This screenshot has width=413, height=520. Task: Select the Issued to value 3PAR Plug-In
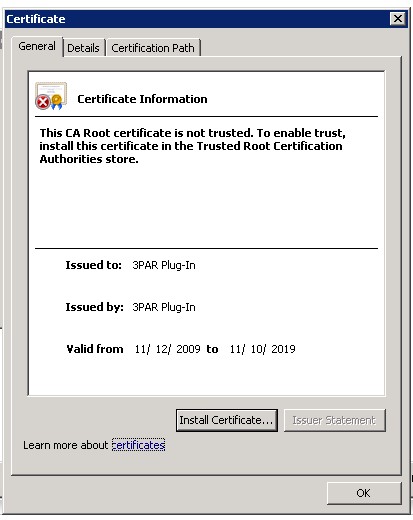coord(164,265)
